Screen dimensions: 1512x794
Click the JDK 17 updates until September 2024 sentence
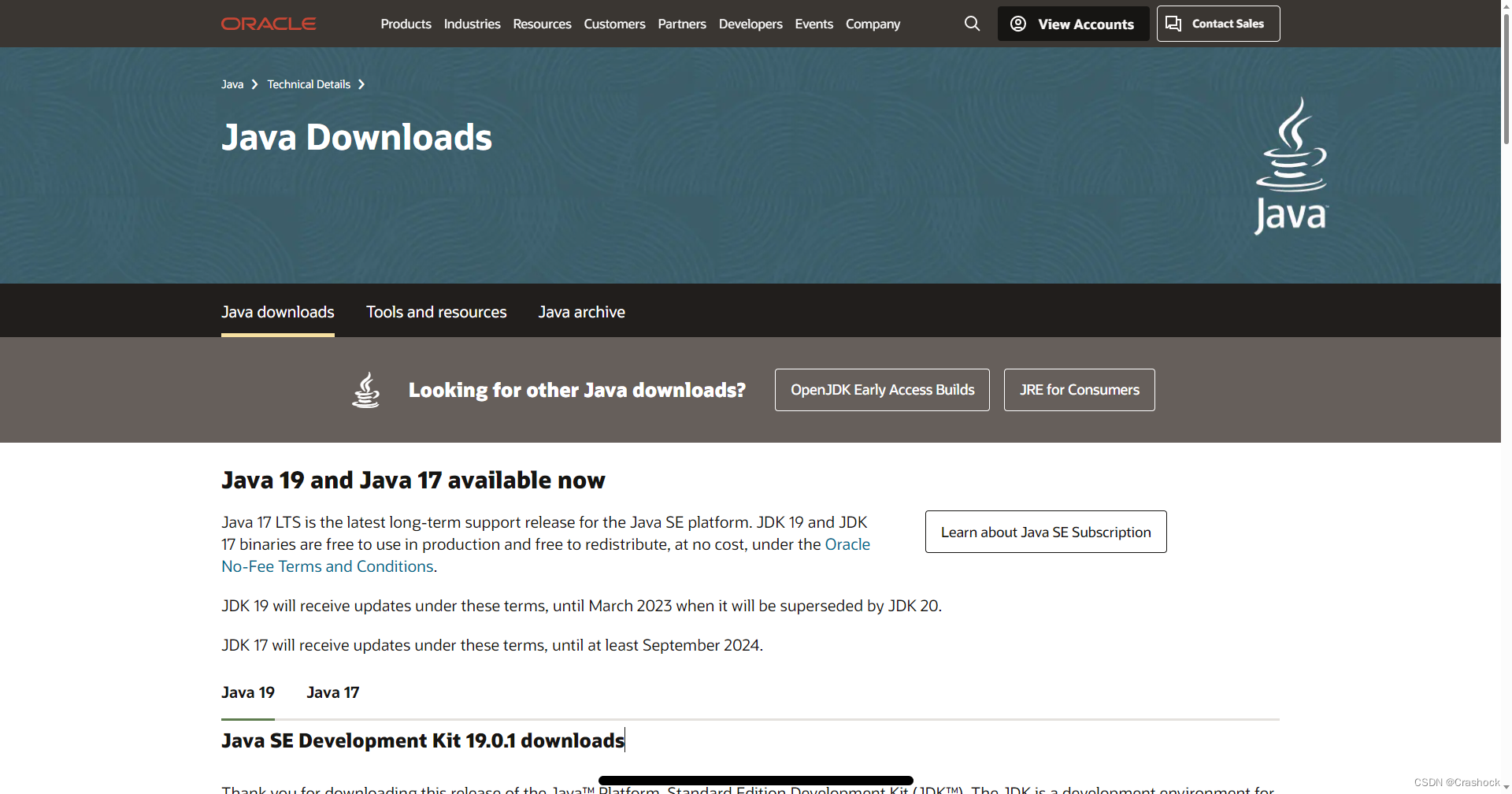(x=492, y=645)
